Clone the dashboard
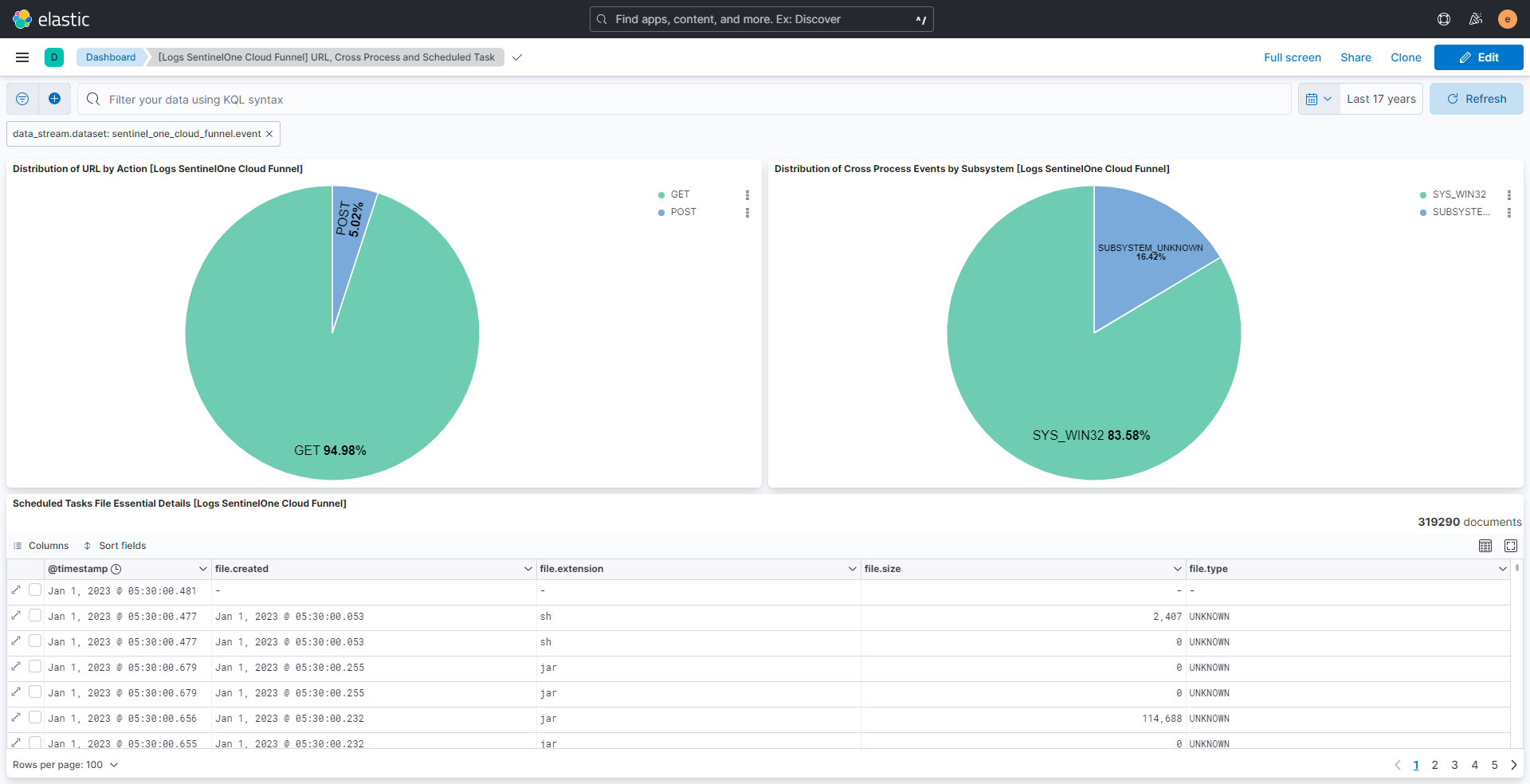1530x784 pixels. [x=1406, y=57]
